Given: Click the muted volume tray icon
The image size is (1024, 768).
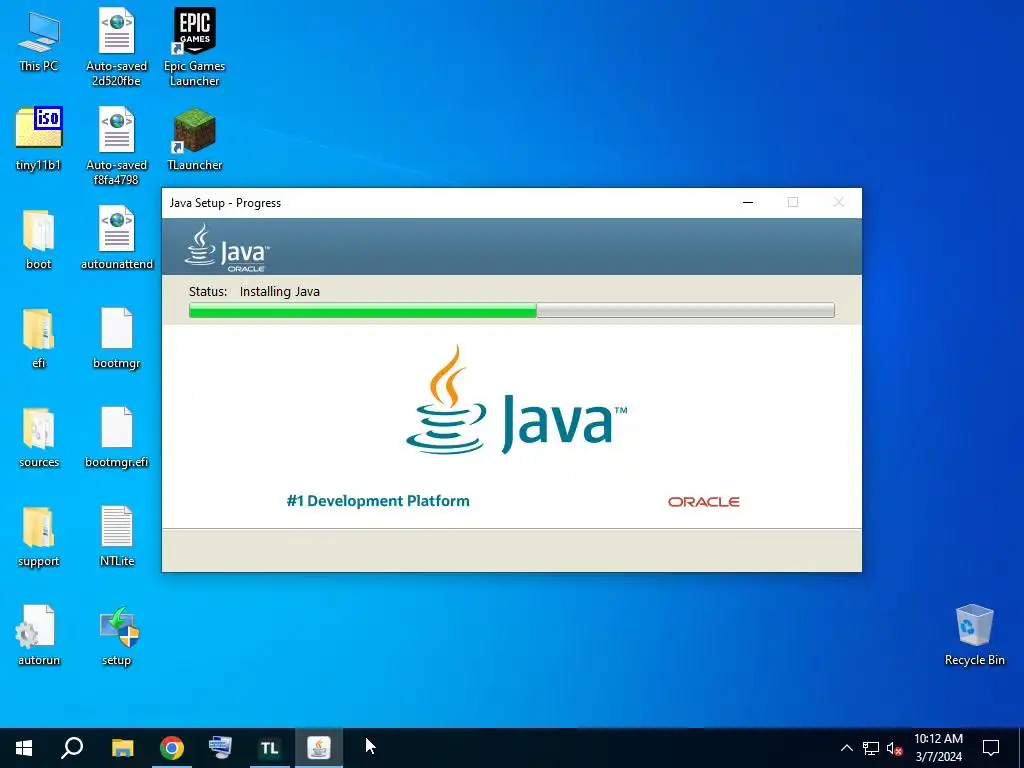Looking at the screenshot, I should pyautogui.click(x=895, y=748).
